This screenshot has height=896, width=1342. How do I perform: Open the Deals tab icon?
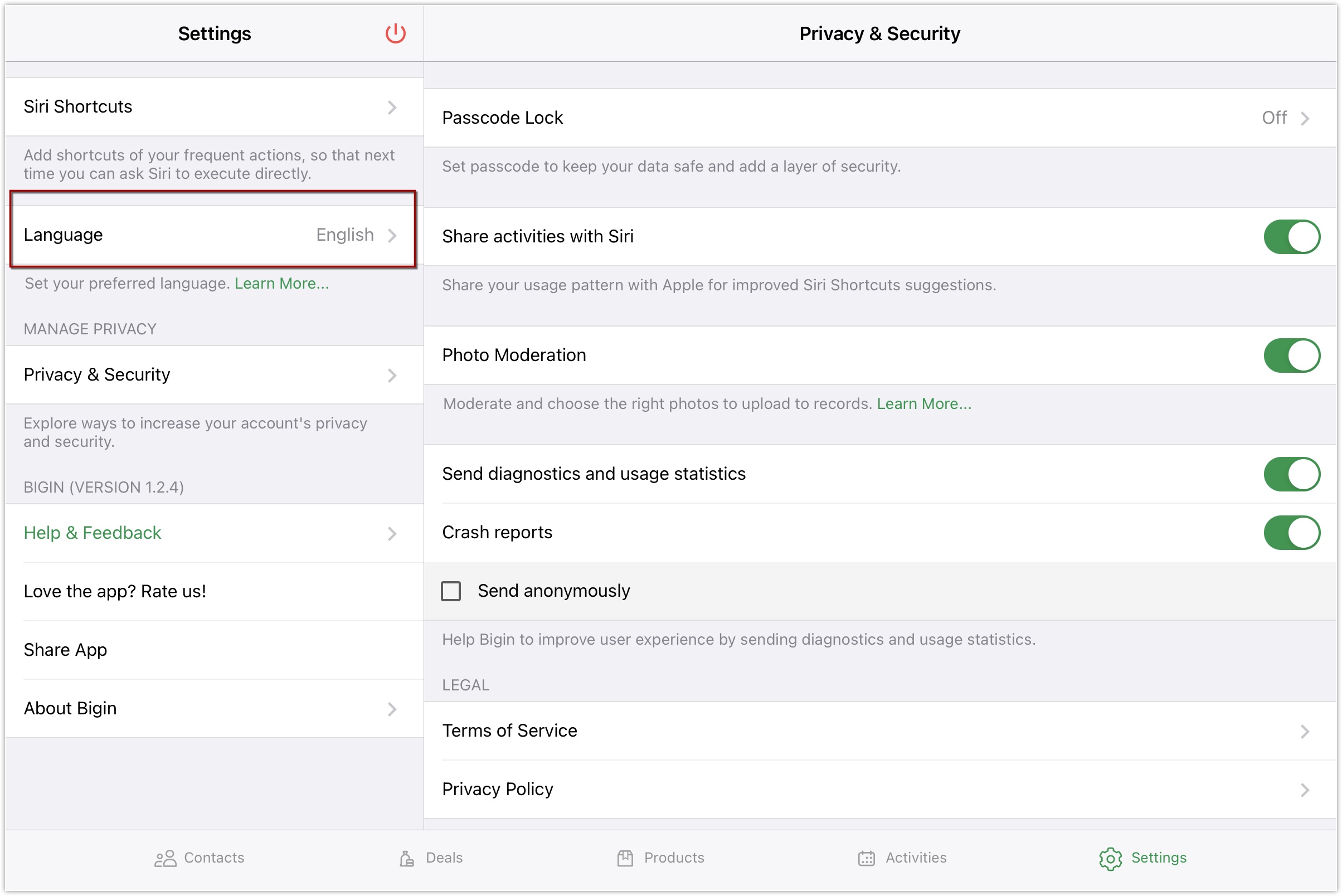click(x=406, y=858)
